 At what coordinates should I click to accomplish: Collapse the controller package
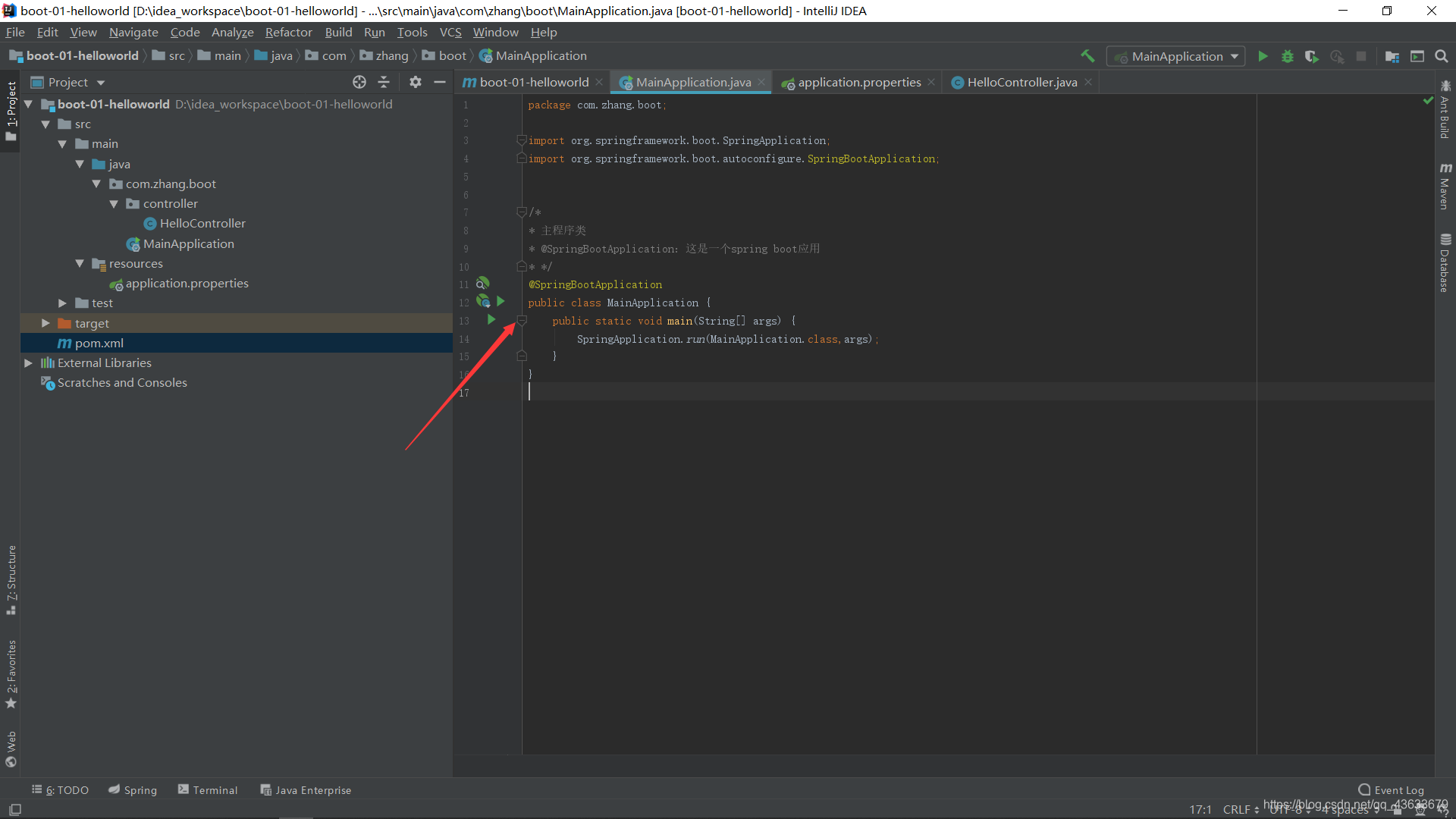click(114, 204)
